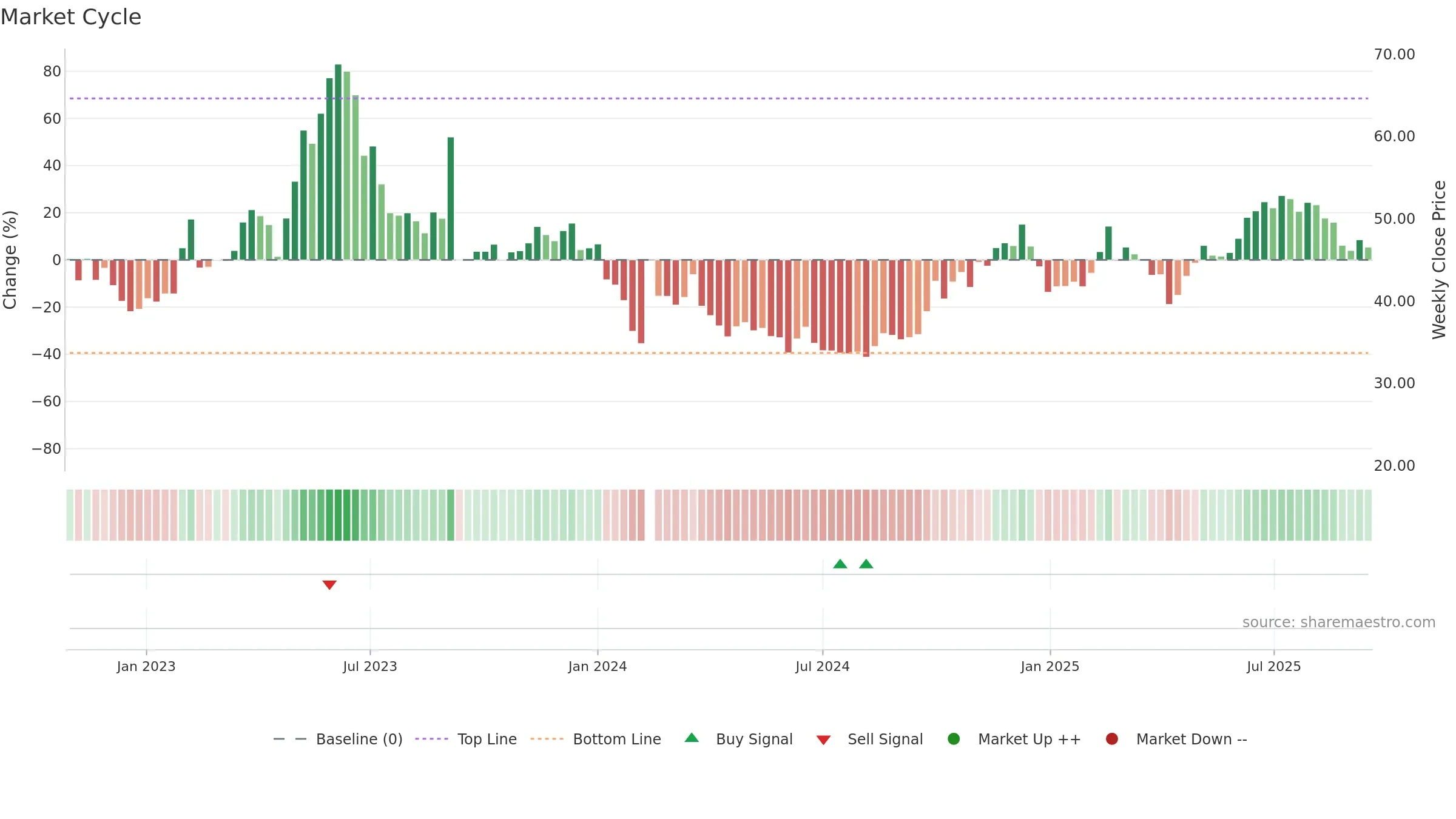
Task: Click the green circle icon in legend
Action: coord(954,739)
